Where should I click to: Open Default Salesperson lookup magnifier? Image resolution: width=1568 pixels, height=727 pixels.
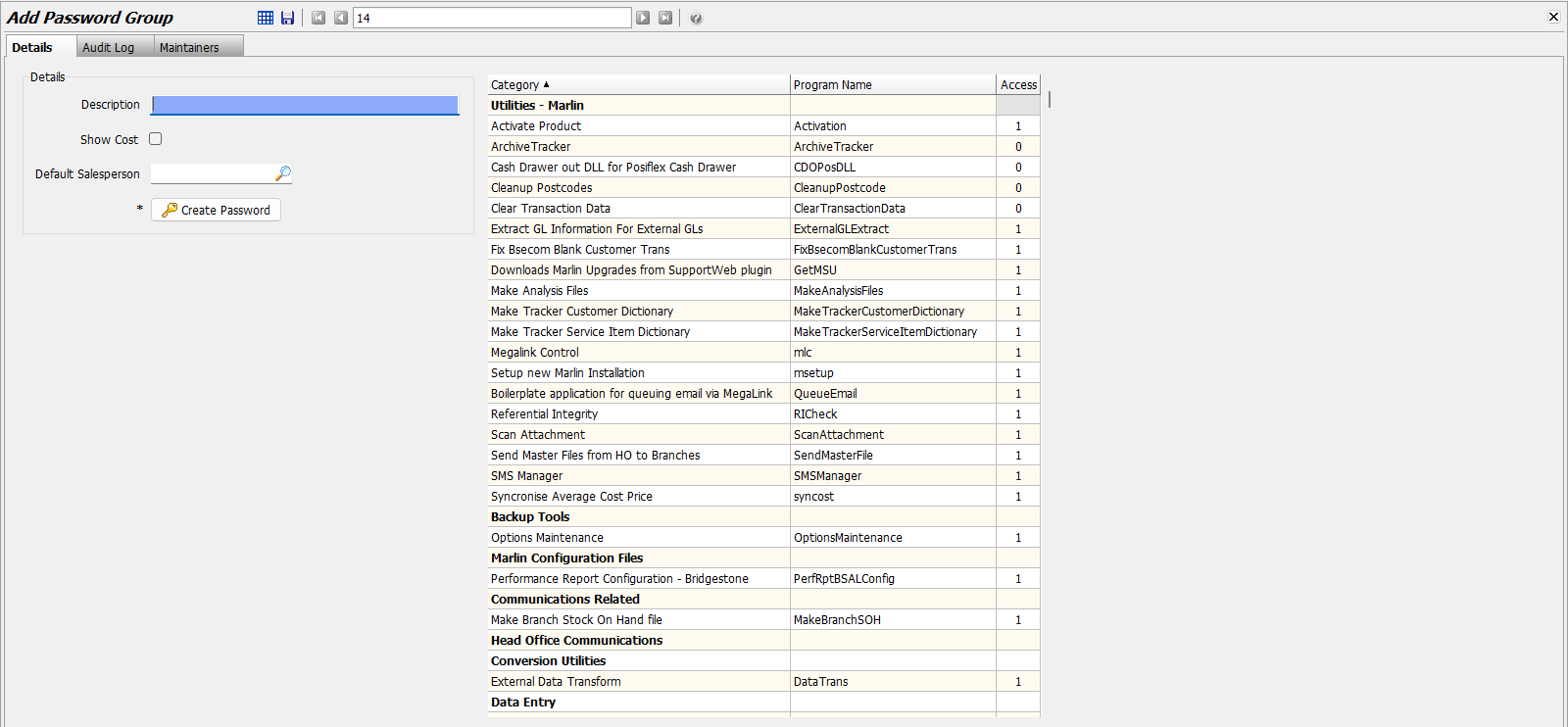(x=283, y=173)
